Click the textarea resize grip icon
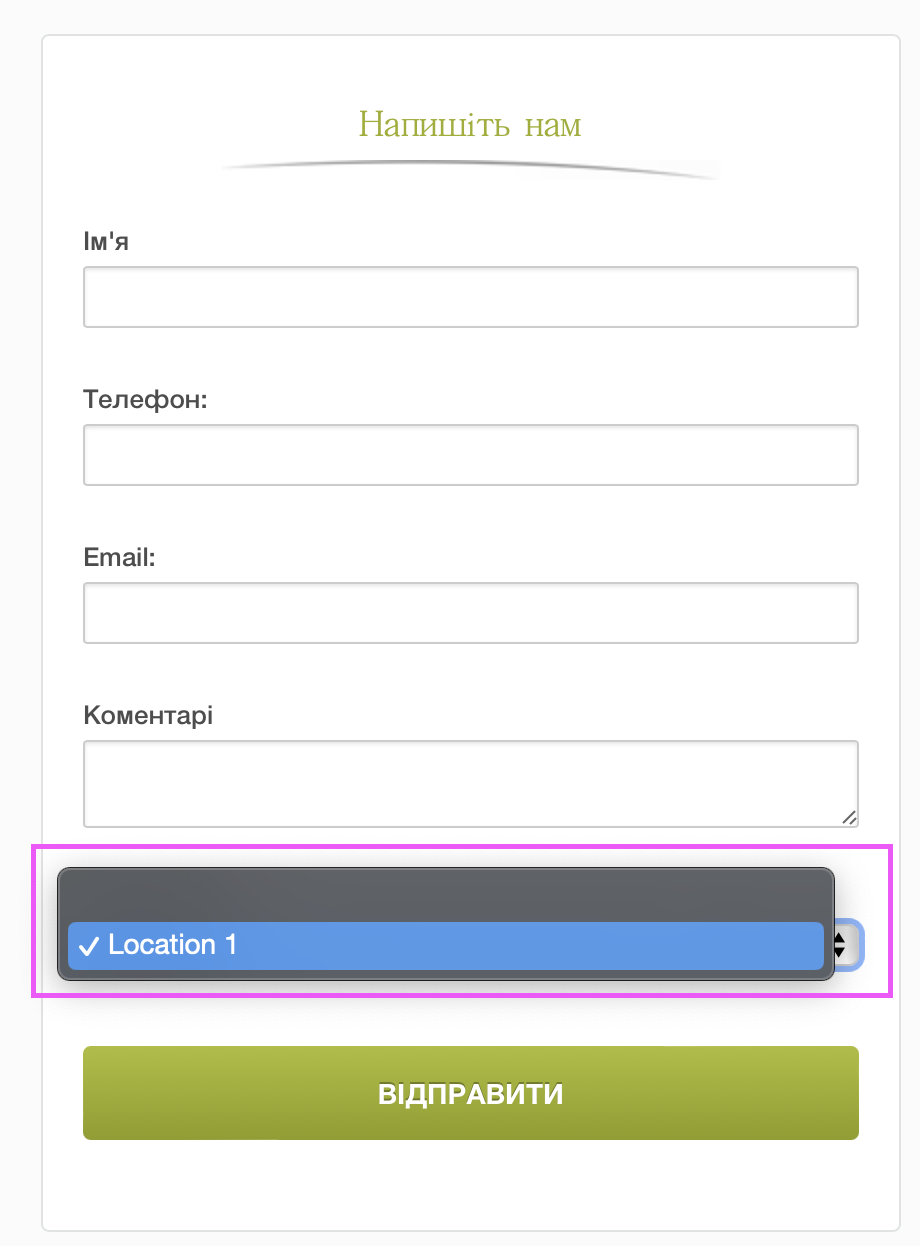The height and width of the screenshot is (1246, 920). [x=849, y=818]
